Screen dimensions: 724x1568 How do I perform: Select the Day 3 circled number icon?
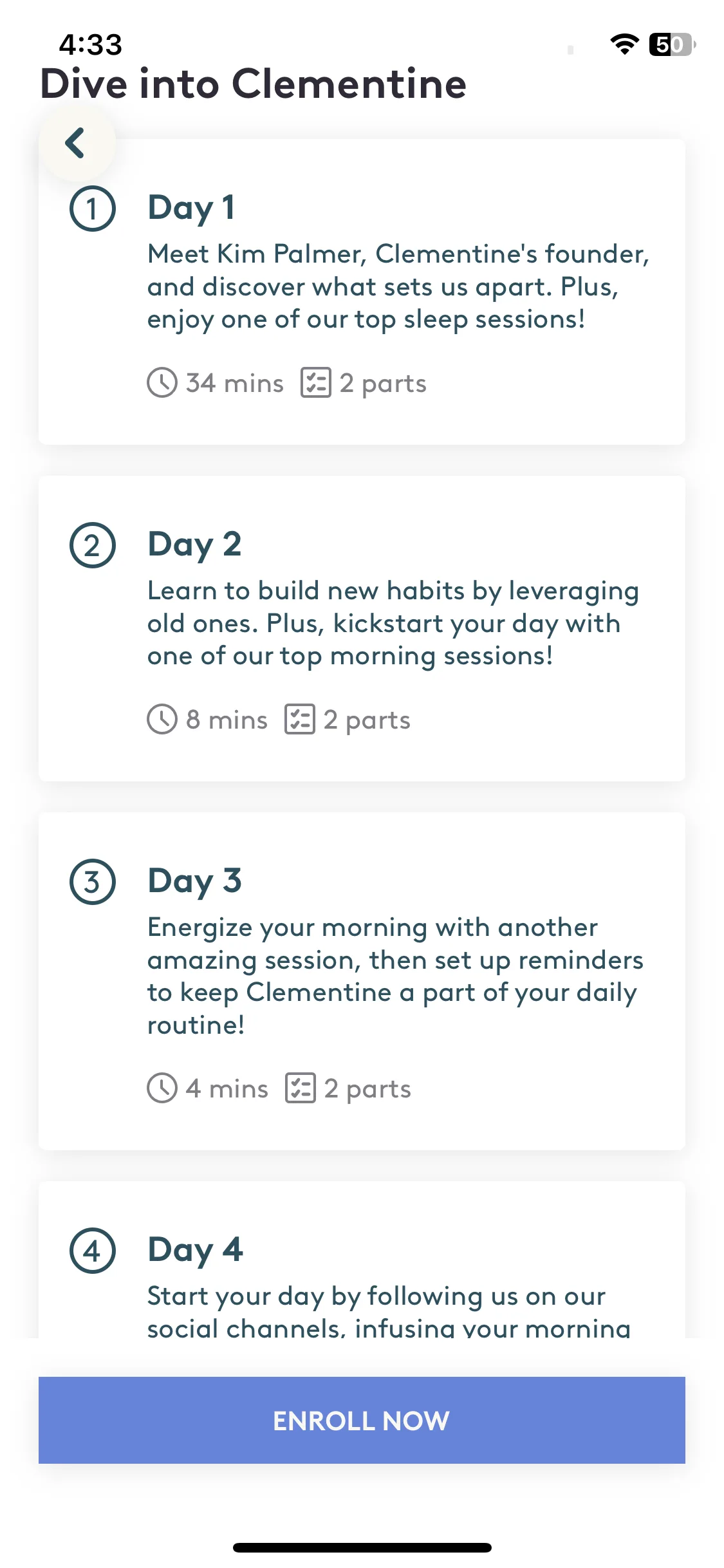(93, 882)
